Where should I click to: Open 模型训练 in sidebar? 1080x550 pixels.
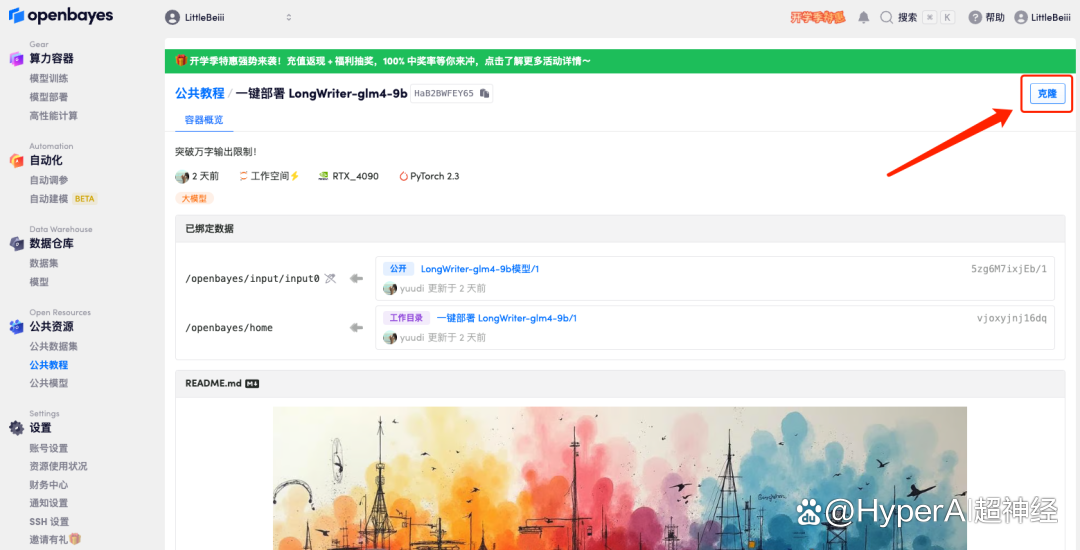49,78
